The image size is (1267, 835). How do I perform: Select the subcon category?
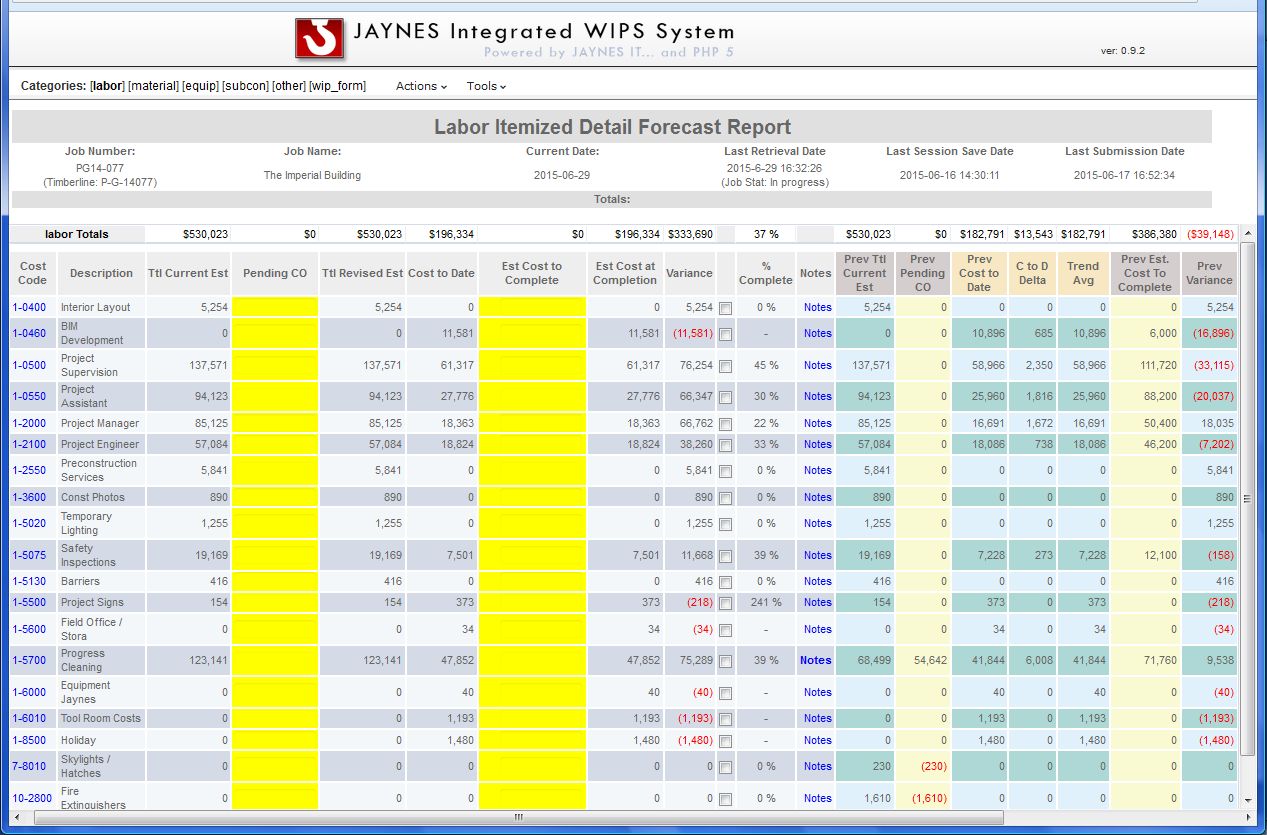pos(245,86)
